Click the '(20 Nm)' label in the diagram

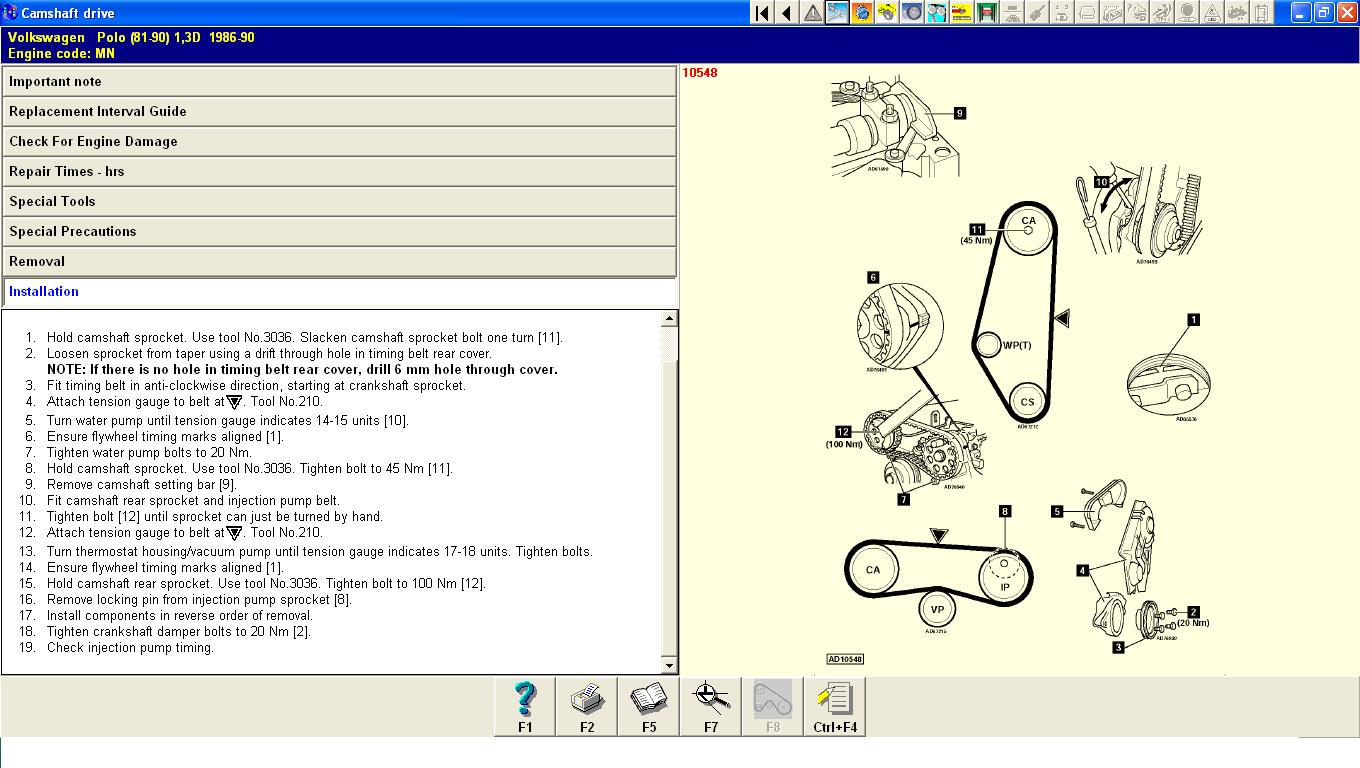1193,623
